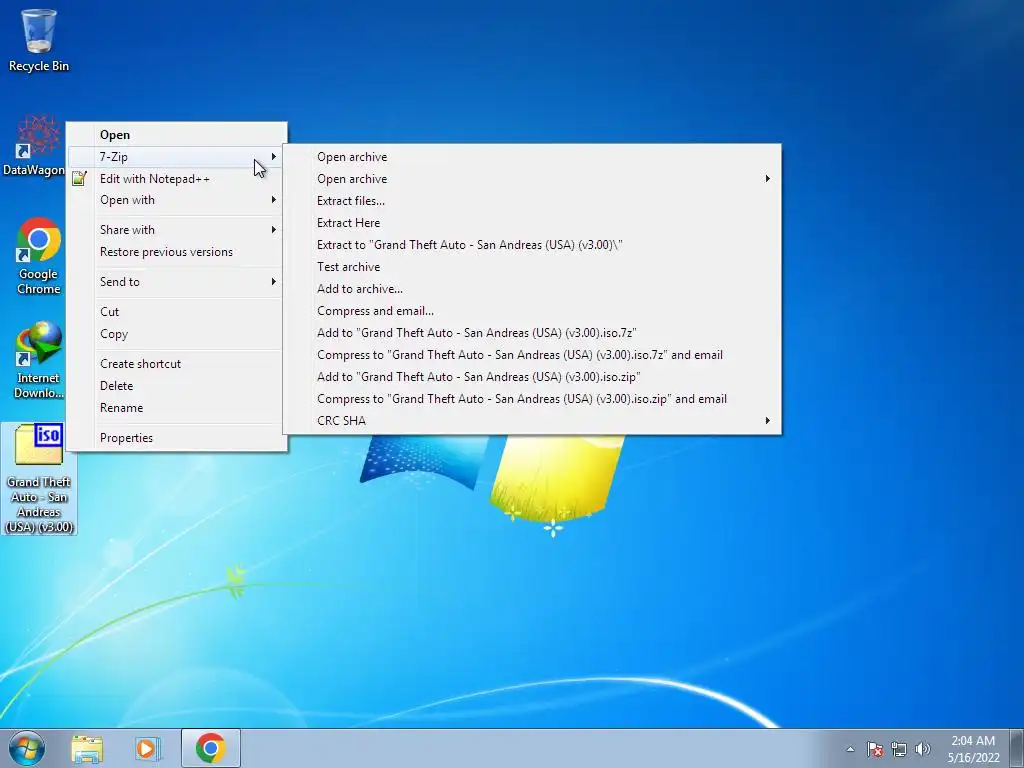Viewport: 1024px width, 768px height.
Task: Add to the .iso.zip archive
Action: pyautogui.click(x=532, y=377)
